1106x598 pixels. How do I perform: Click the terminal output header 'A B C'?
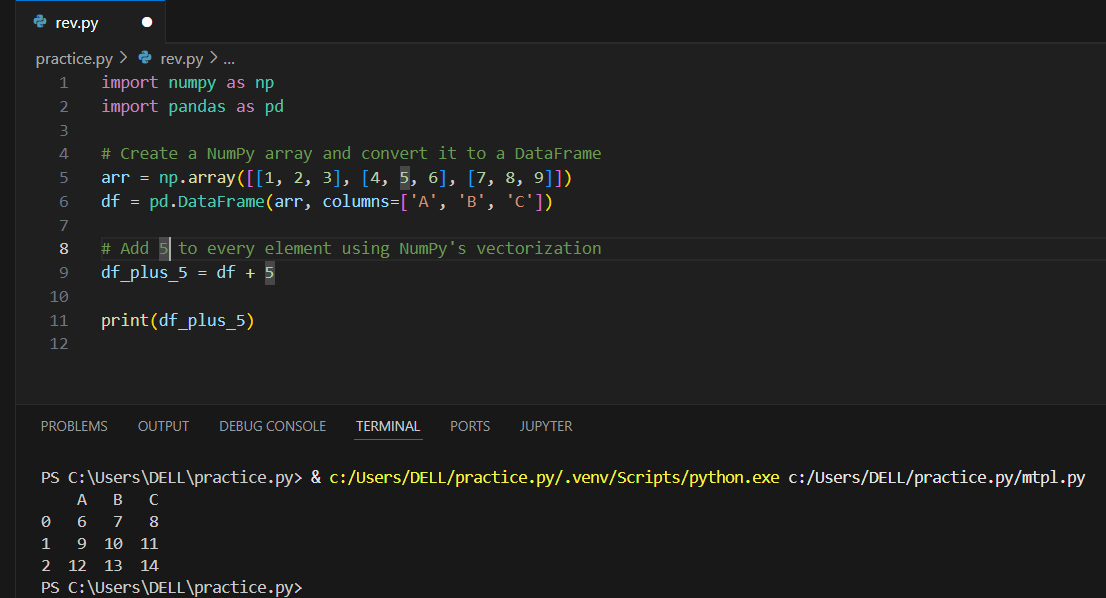(118, 500)
